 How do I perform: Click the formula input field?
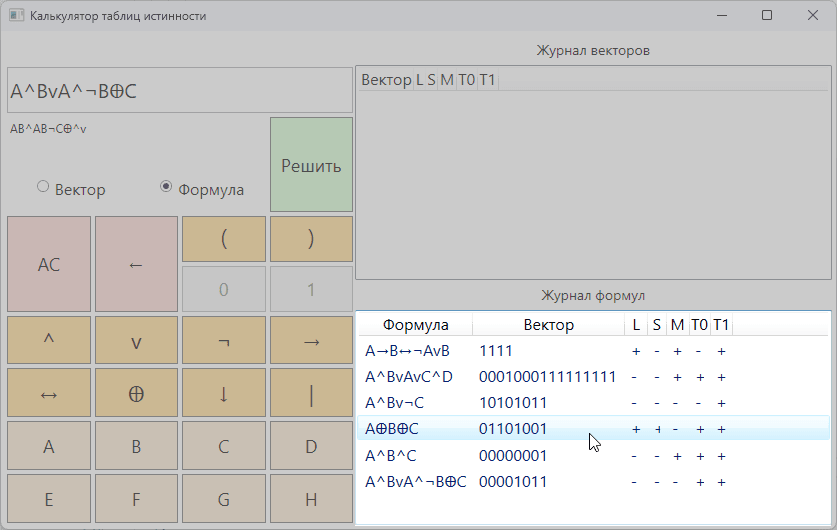180,91
